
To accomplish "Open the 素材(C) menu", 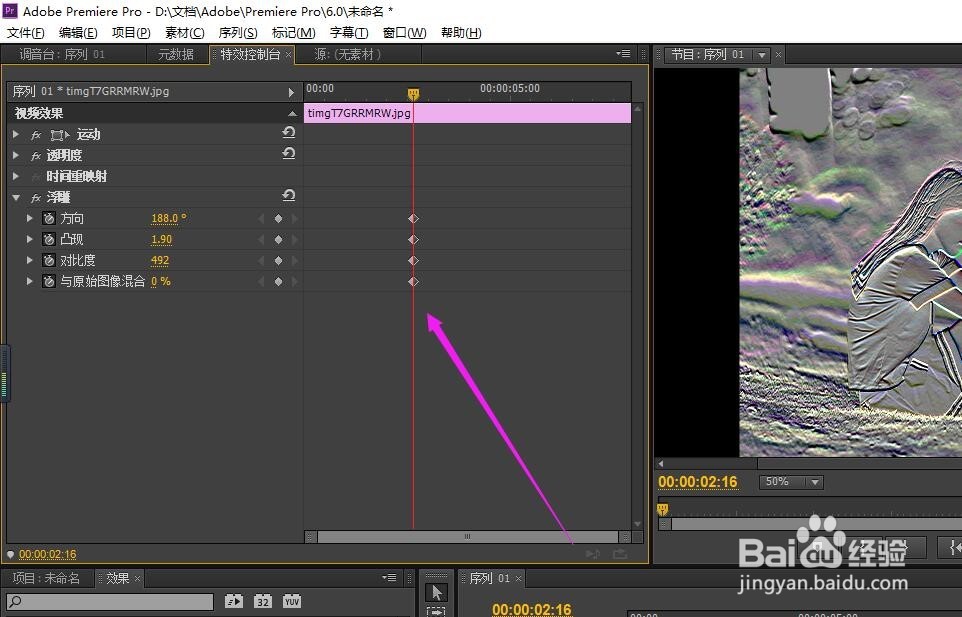I will [x=185, y=33].
